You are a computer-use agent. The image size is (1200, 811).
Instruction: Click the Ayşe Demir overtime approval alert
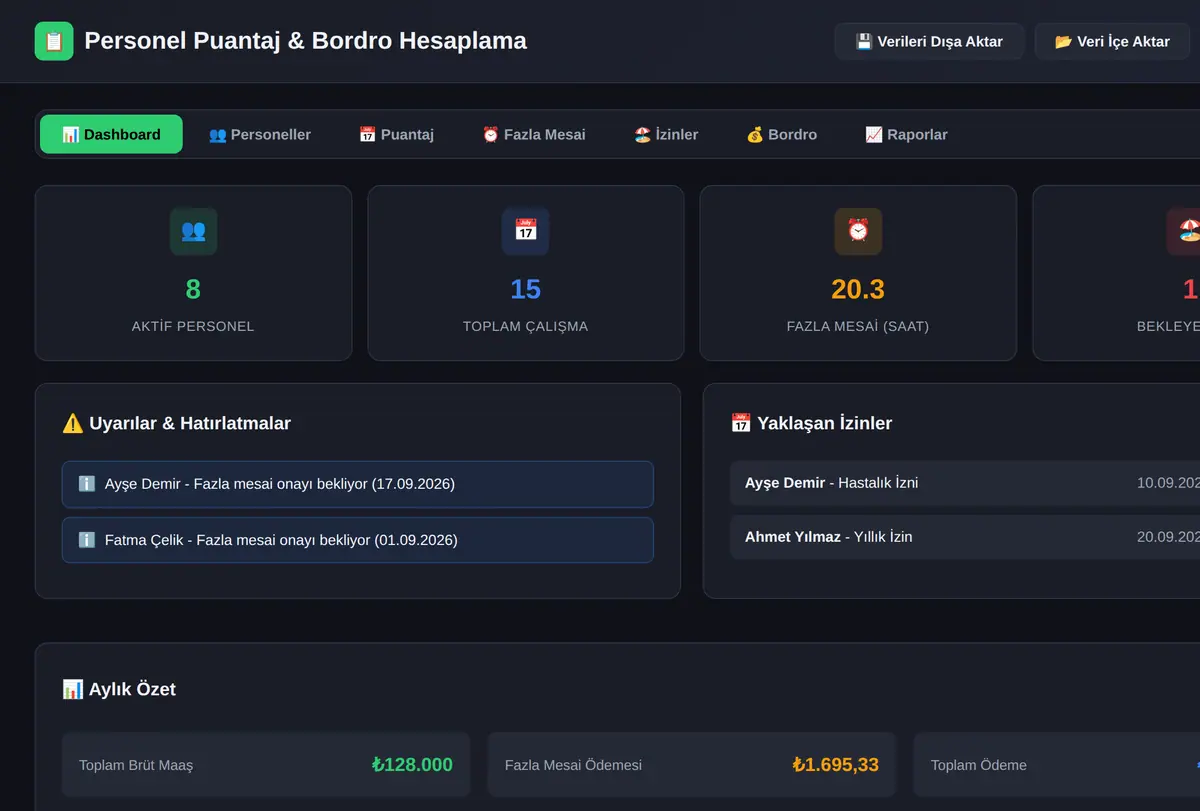(x=358, y=484)
